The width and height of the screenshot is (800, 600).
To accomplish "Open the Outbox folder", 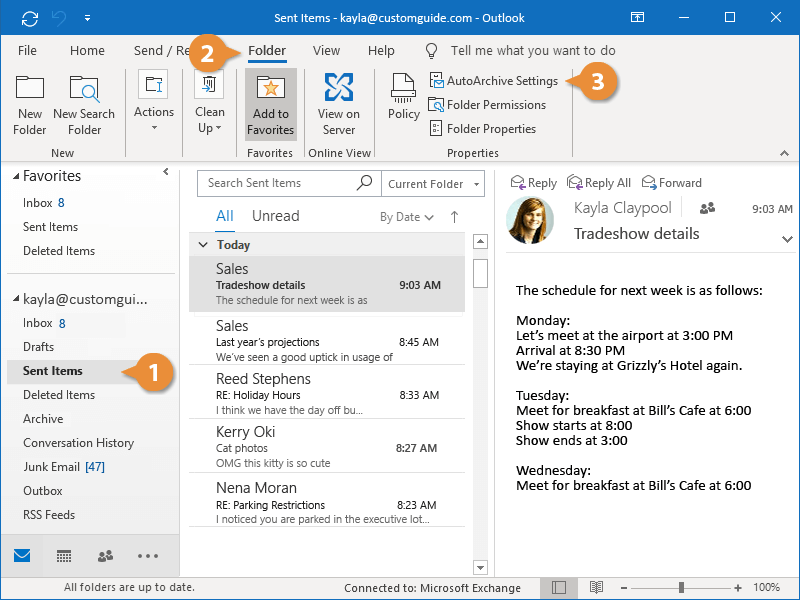I will click(42, 491).
